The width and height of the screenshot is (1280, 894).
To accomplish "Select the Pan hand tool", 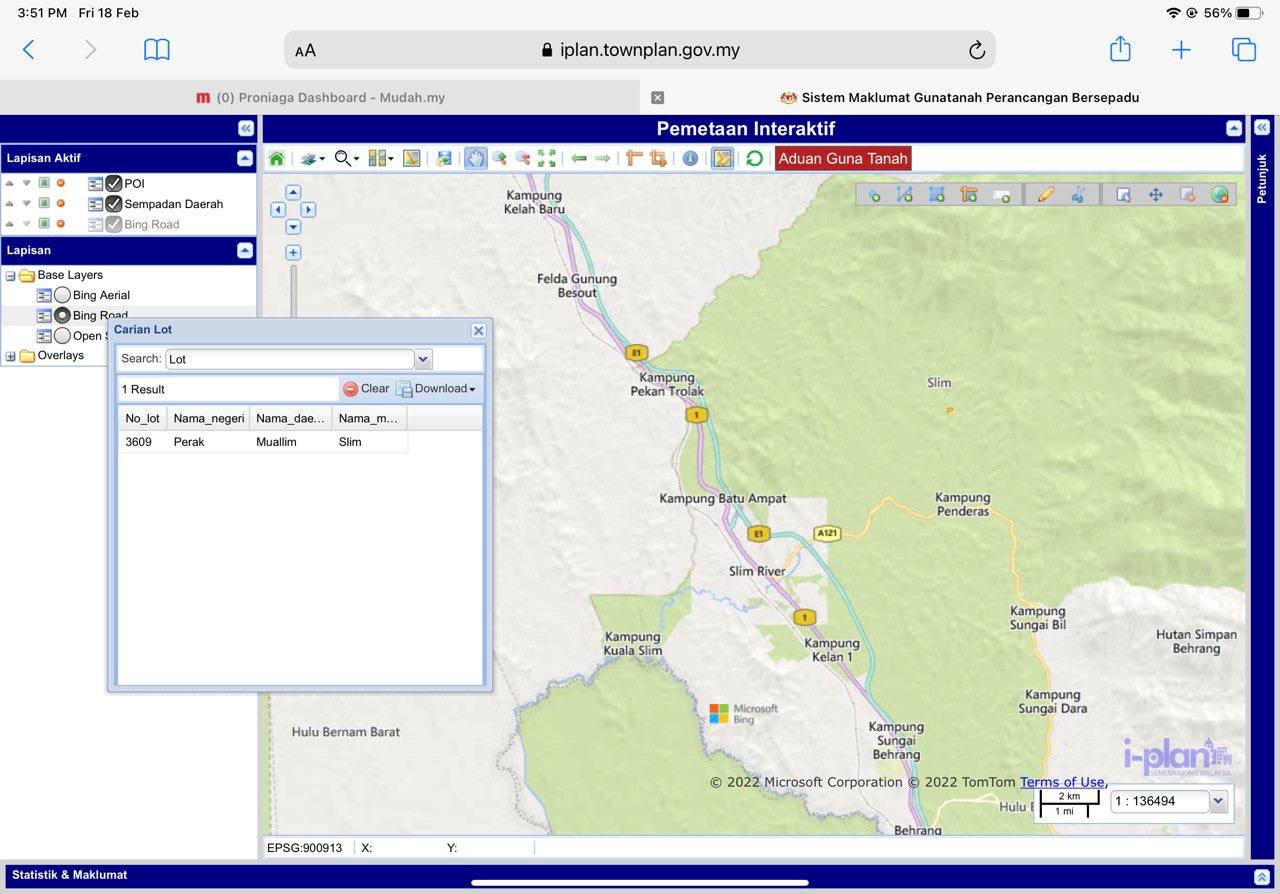I will coord(475,159).
